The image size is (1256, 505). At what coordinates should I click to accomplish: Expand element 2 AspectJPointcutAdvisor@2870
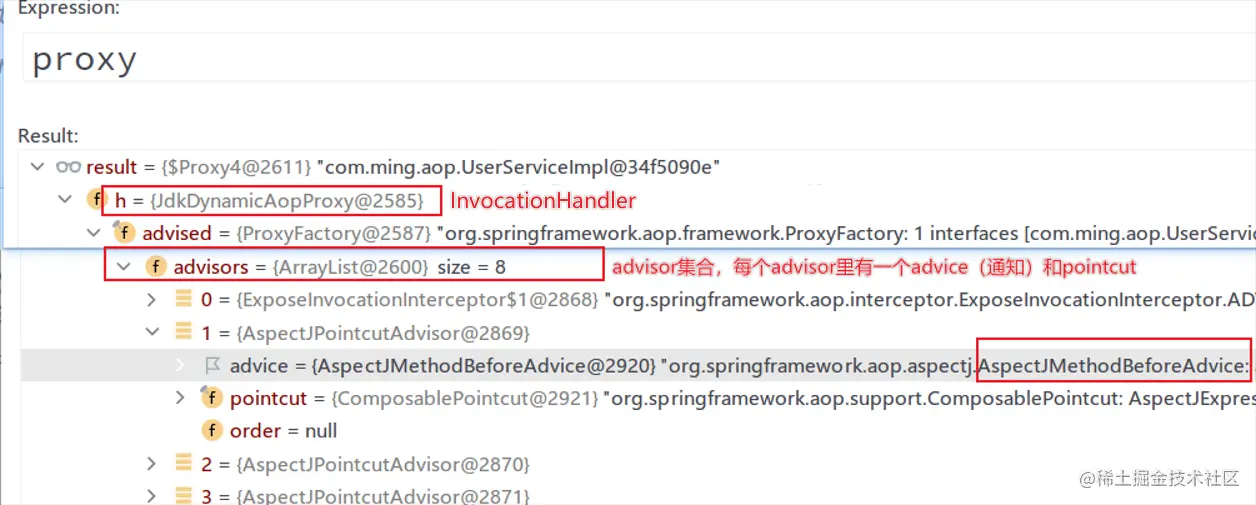click(152, 464)
